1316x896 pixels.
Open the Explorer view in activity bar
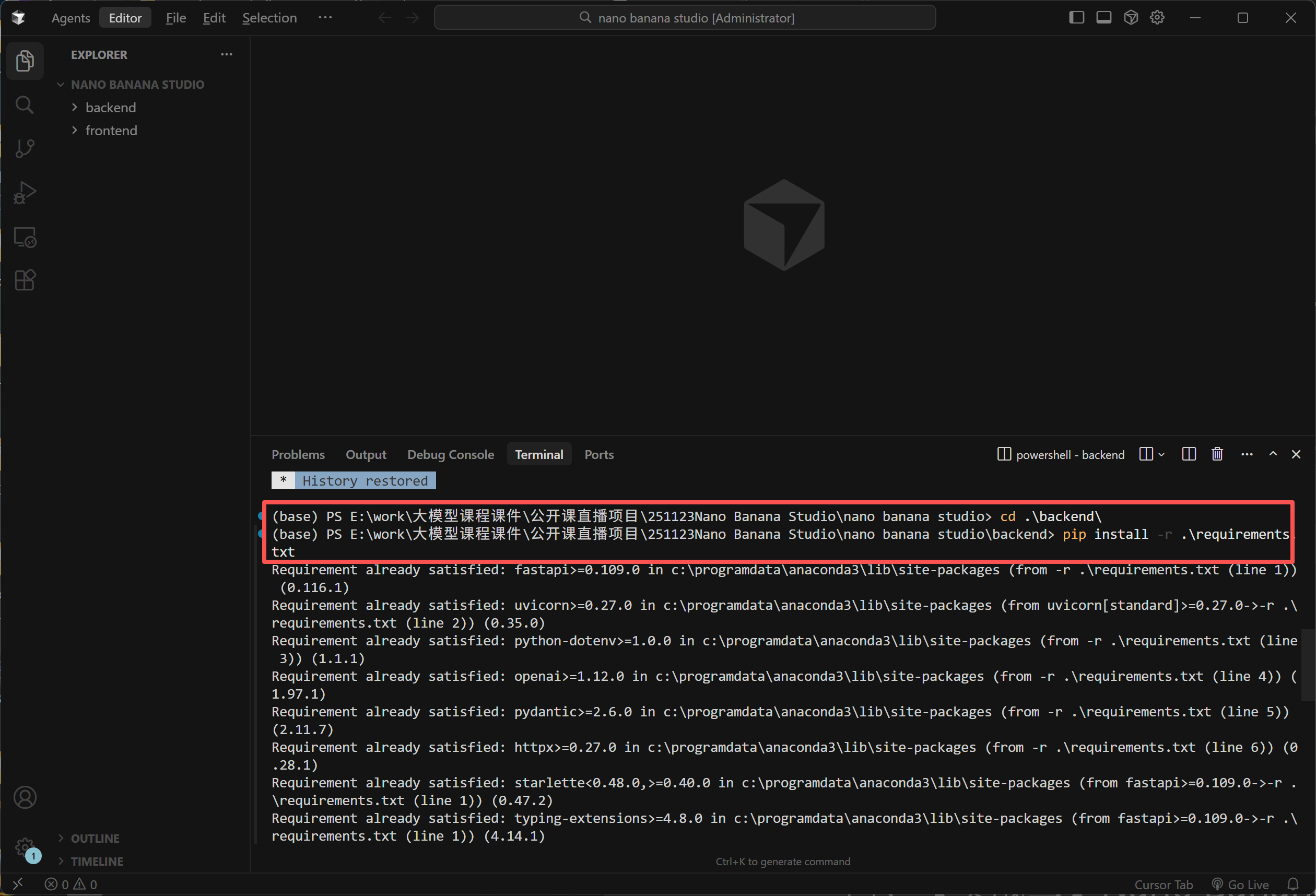pyautogui.click(x=25, y=61)
